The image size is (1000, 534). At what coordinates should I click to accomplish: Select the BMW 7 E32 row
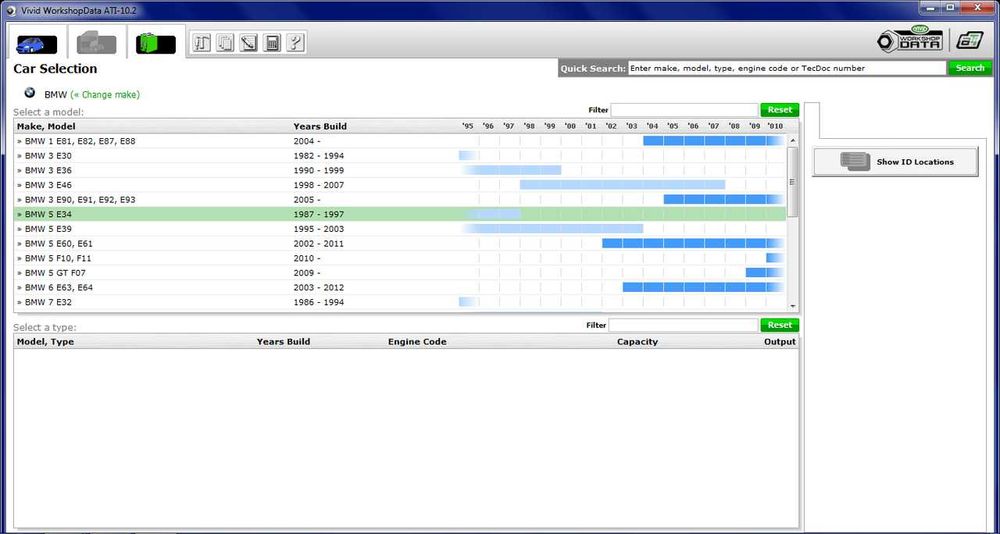(x=401, y=302)
